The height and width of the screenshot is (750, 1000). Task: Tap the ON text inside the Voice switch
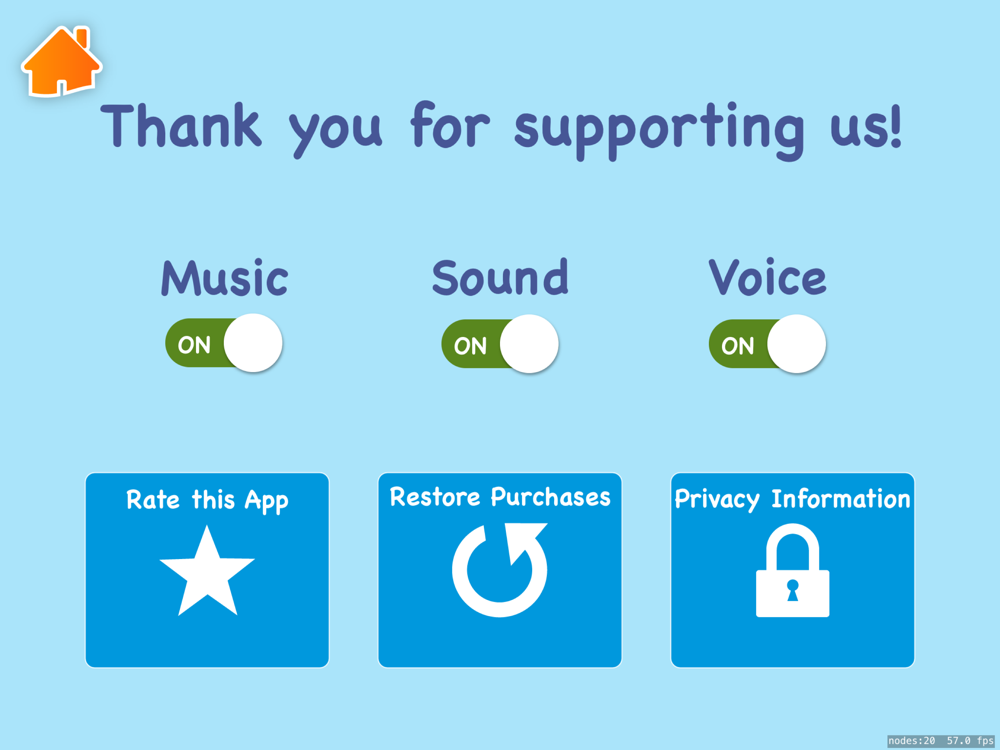[x=737, y=346]
